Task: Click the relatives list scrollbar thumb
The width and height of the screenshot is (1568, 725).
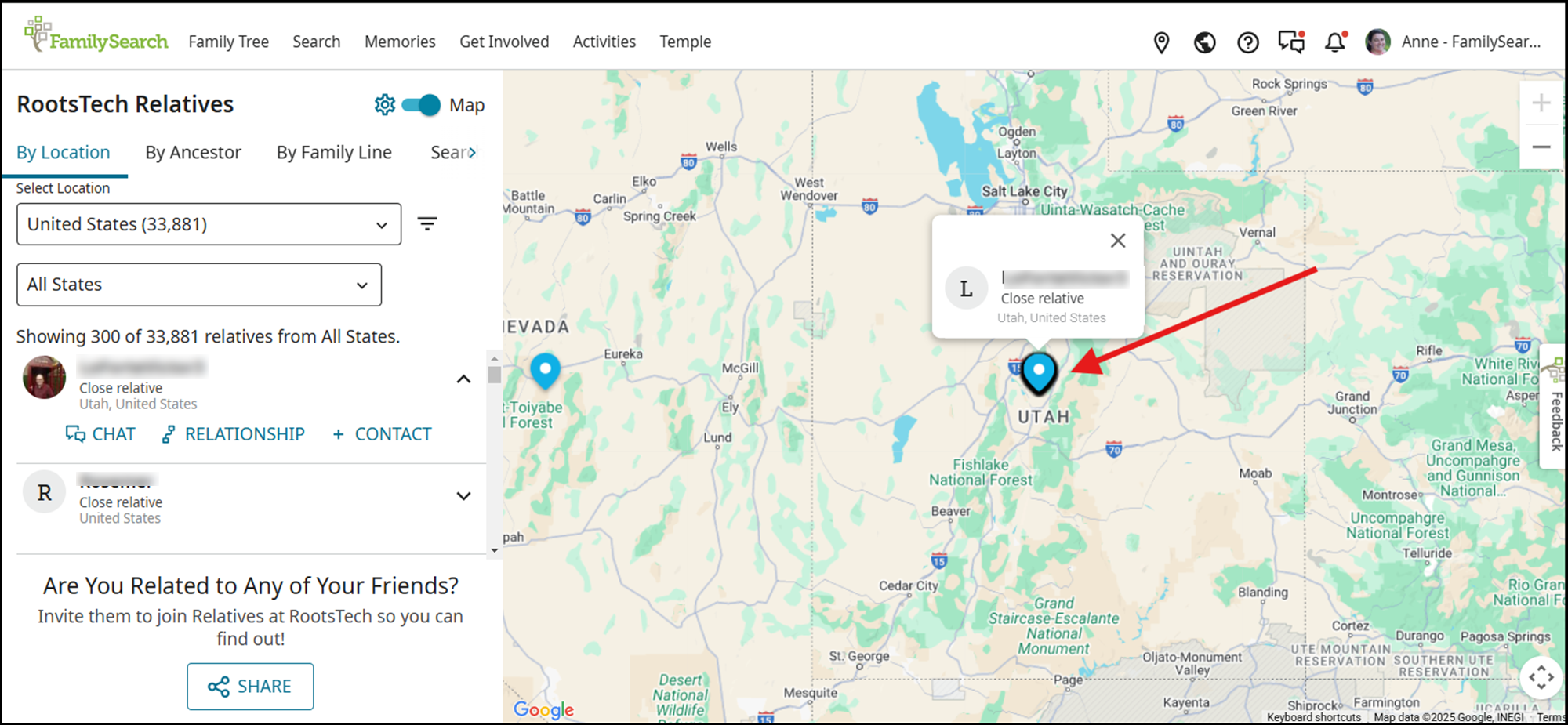Action: 494,375
